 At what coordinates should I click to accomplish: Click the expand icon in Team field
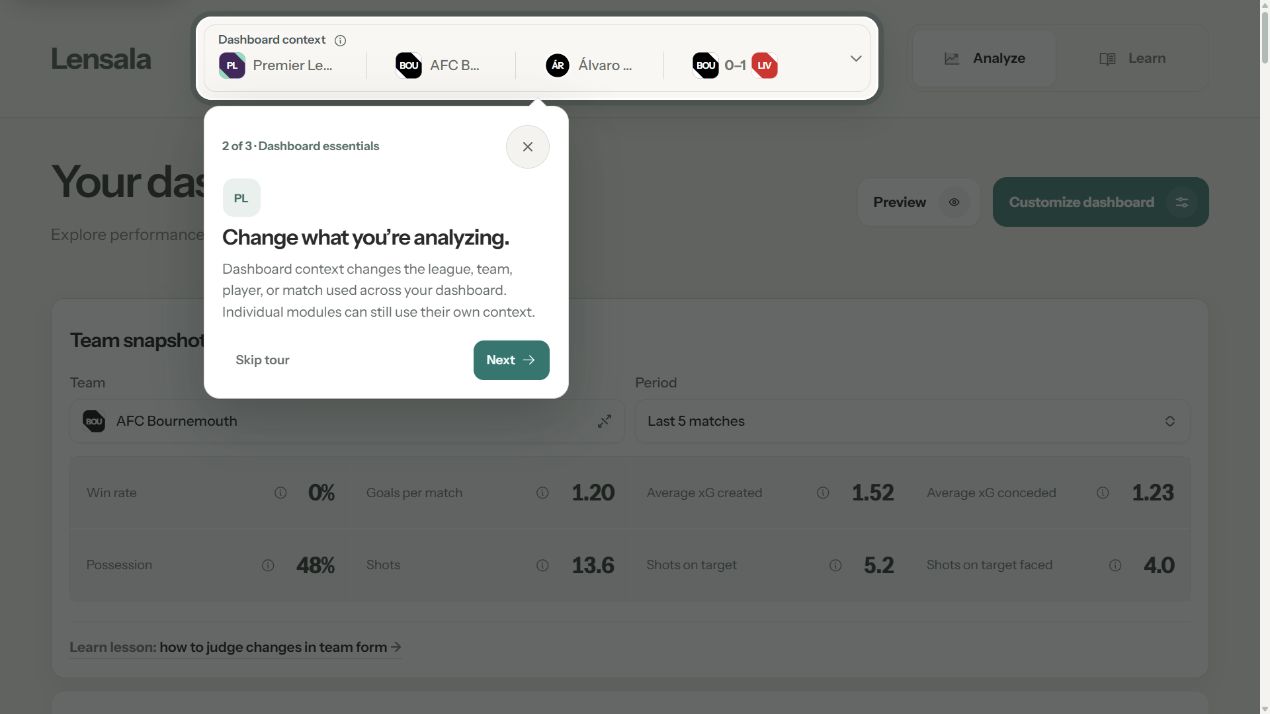pyautogui.click(x=604, y=421)
